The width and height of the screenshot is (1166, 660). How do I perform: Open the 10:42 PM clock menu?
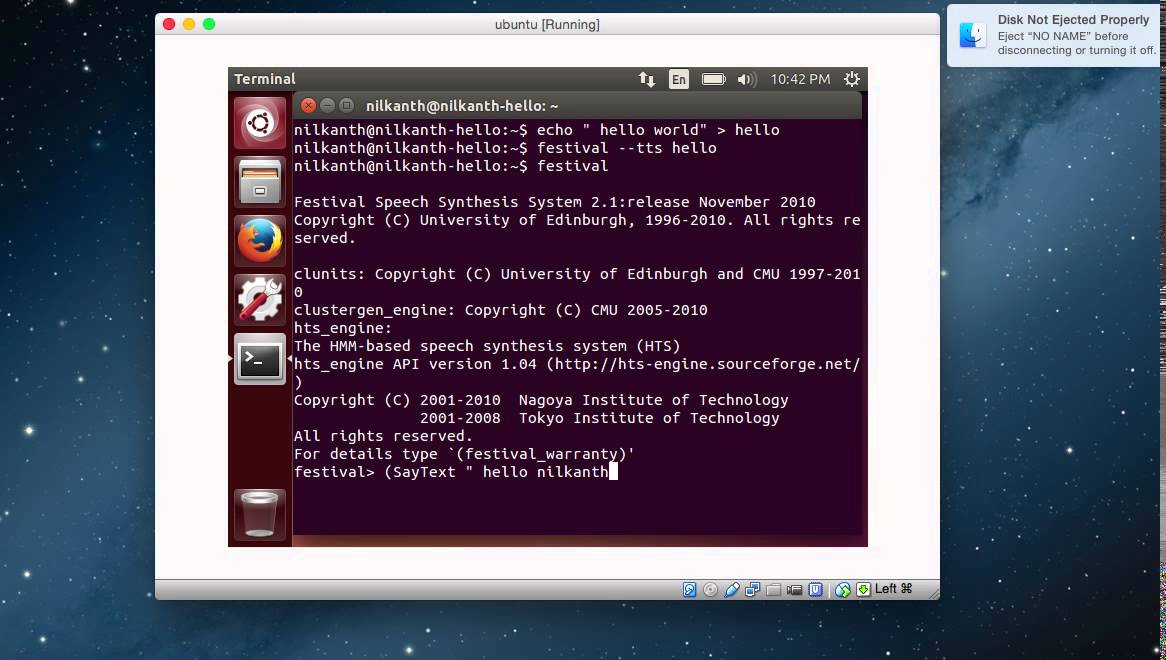coord(800,79)
